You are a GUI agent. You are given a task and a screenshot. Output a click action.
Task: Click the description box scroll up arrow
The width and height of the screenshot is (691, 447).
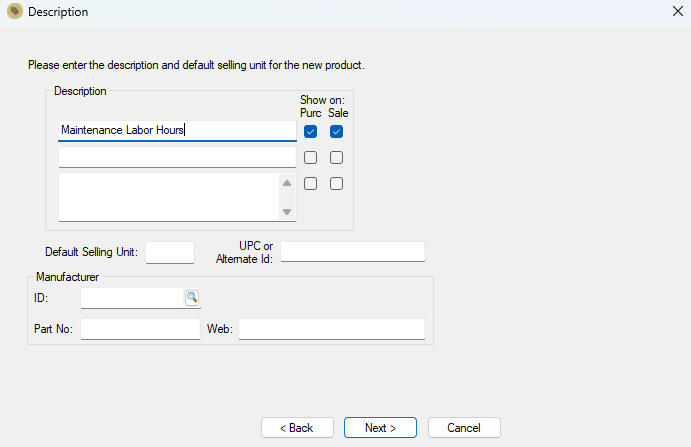[287, 183]
